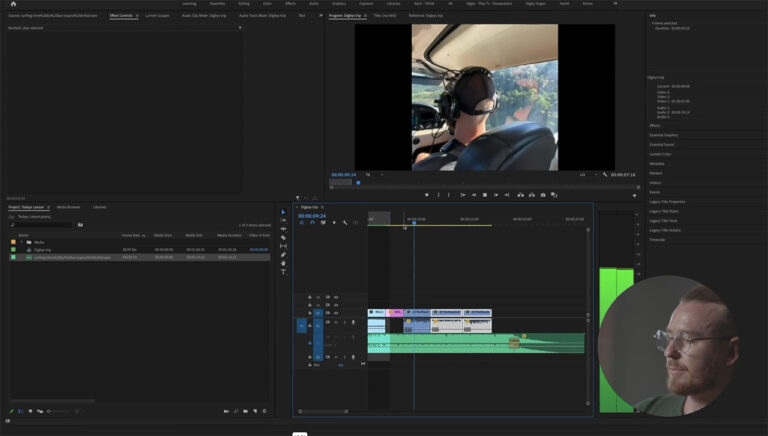Open the Program monitor panel menu

click(x=365, y=16)
